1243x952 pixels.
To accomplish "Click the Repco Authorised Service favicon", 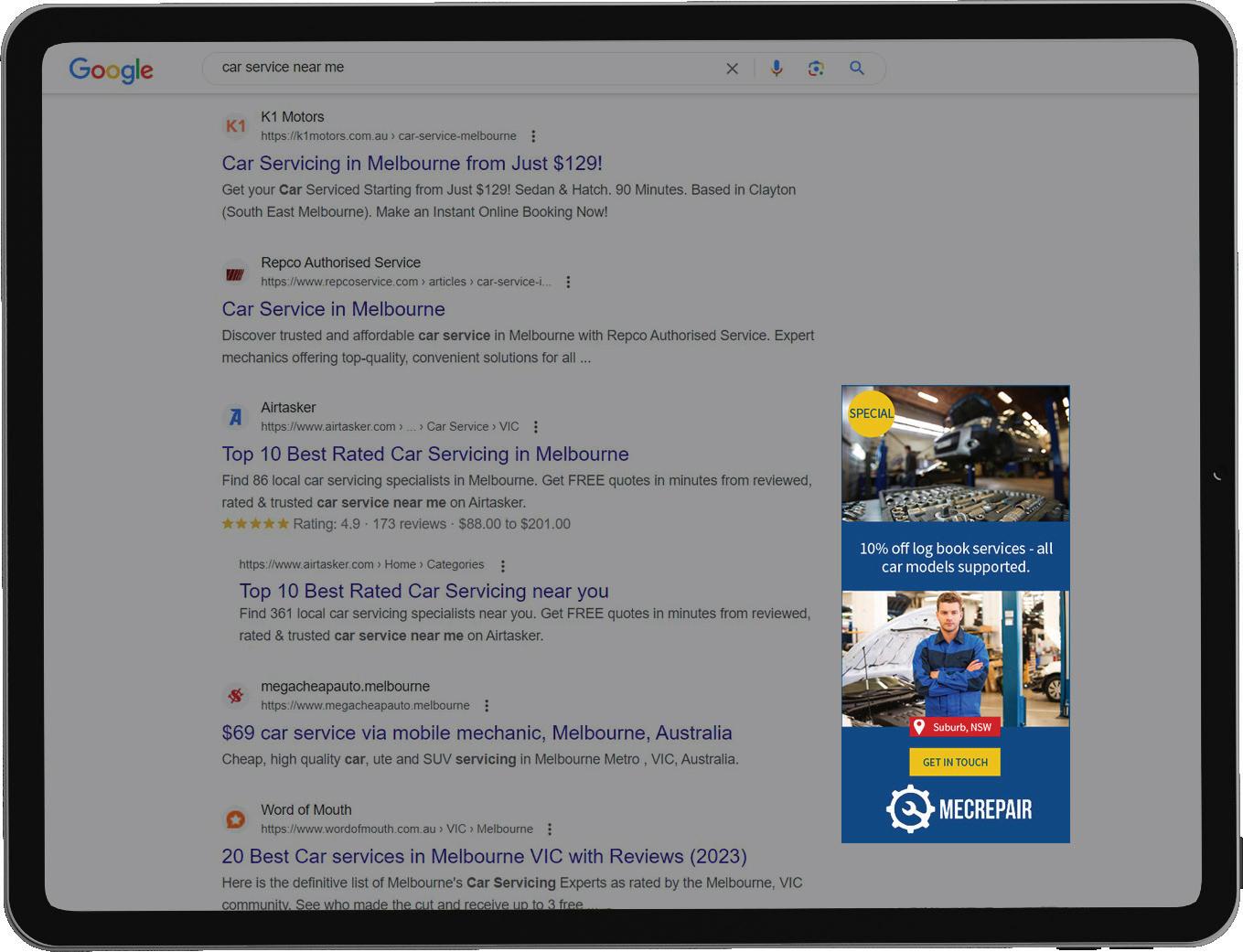I will [x=236, y=273].
